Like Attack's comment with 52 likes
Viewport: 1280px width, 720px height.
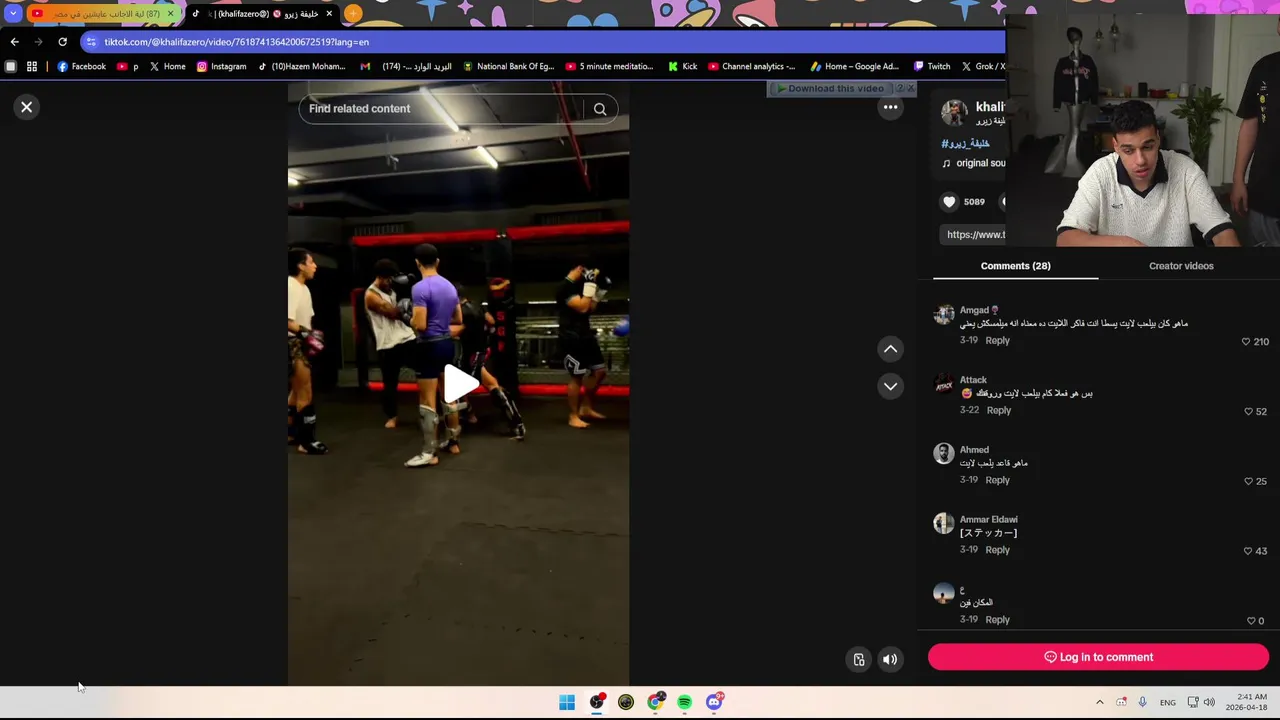tap(1248, 412)
